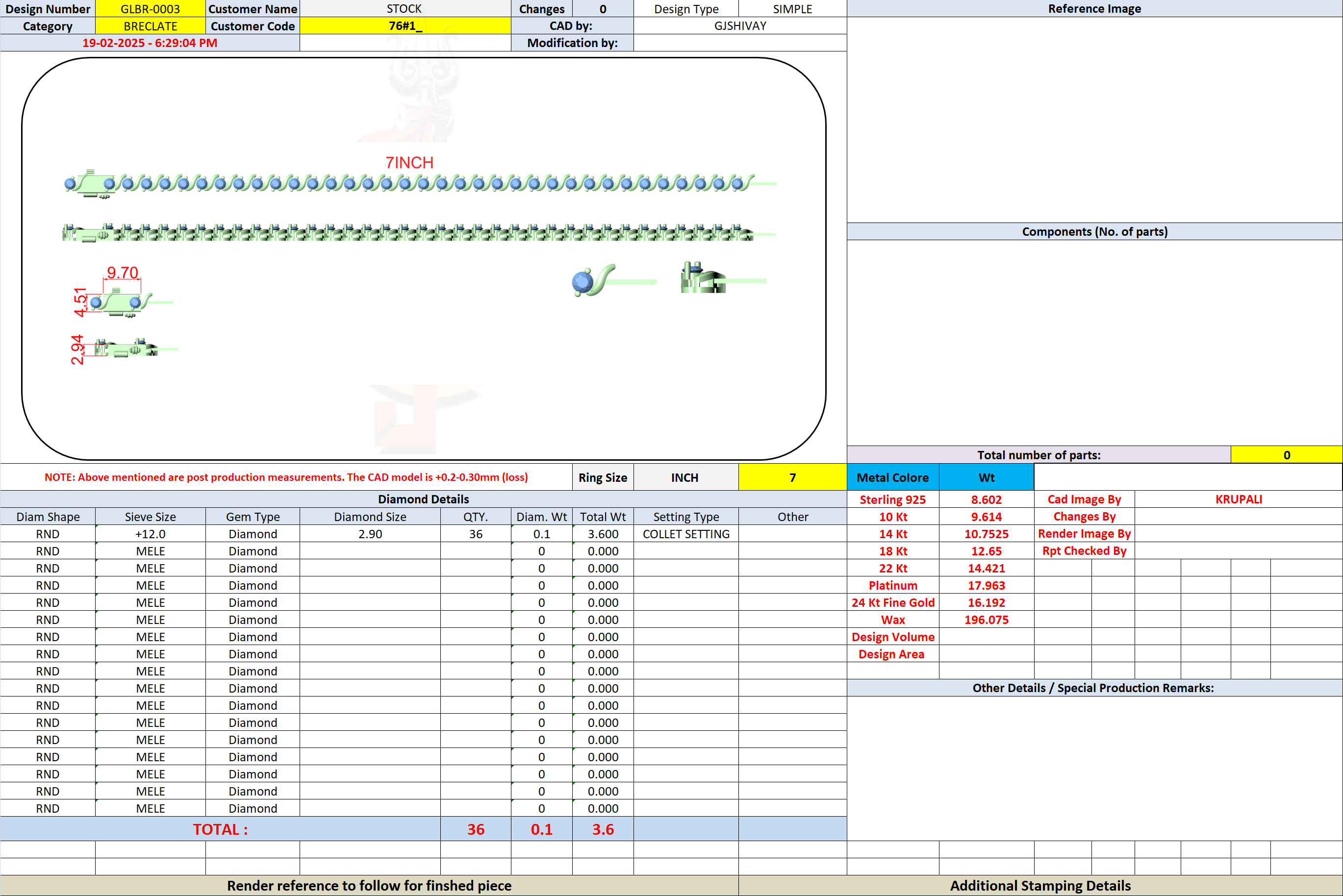Click the COLLET SETTING cell
The image size is (1343, 896).
click(686, 534)
